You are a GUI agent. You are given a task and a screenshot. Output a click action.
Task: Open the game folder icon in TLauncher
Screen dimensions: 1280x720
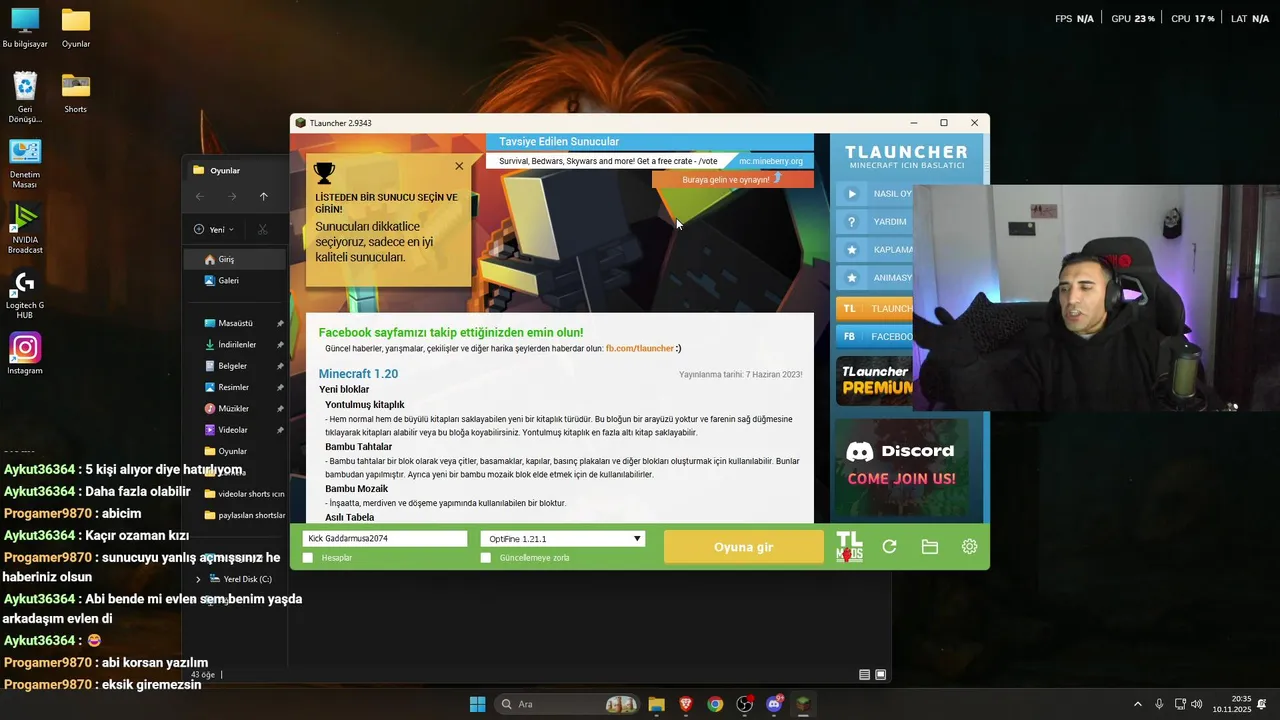[930, 547]
